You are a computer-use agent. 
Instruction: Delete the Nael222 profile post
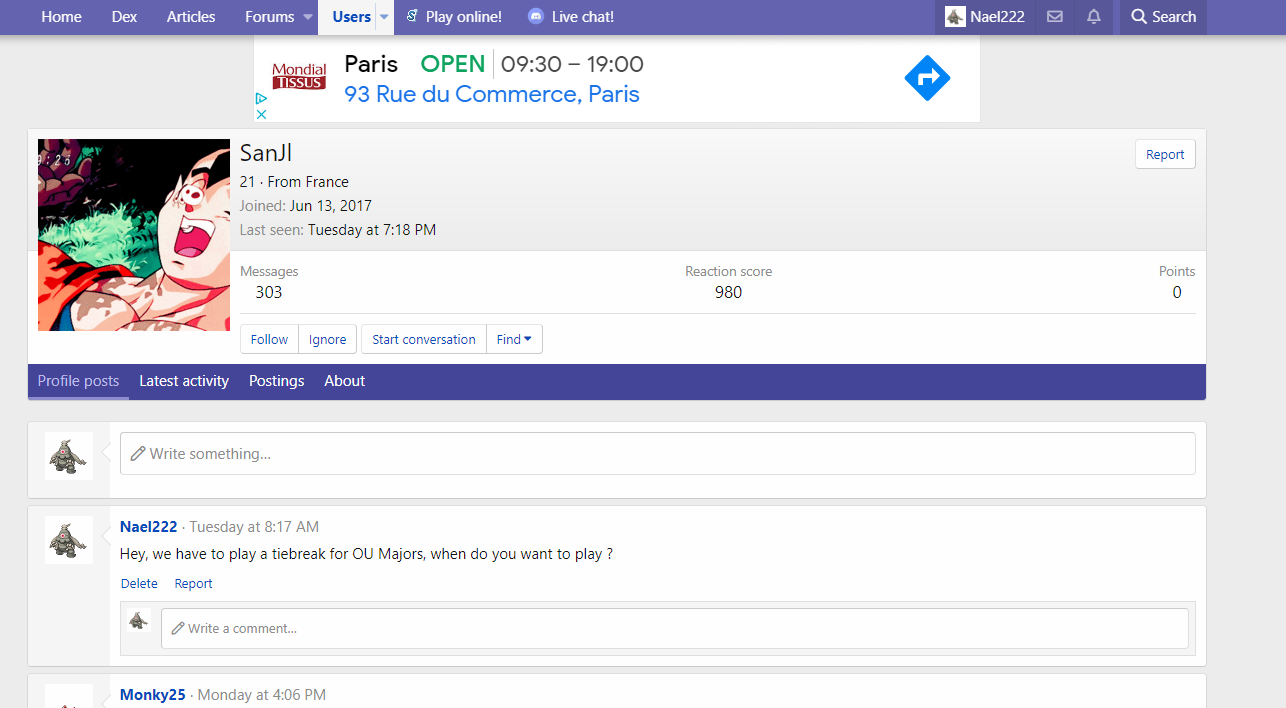[x=139, y=584]
